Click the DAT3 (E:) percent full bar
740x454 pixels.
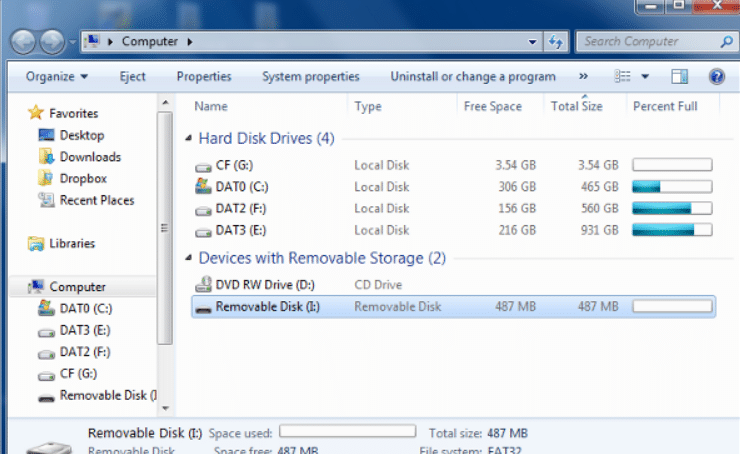pyautogui.click(x=672, y=230)
